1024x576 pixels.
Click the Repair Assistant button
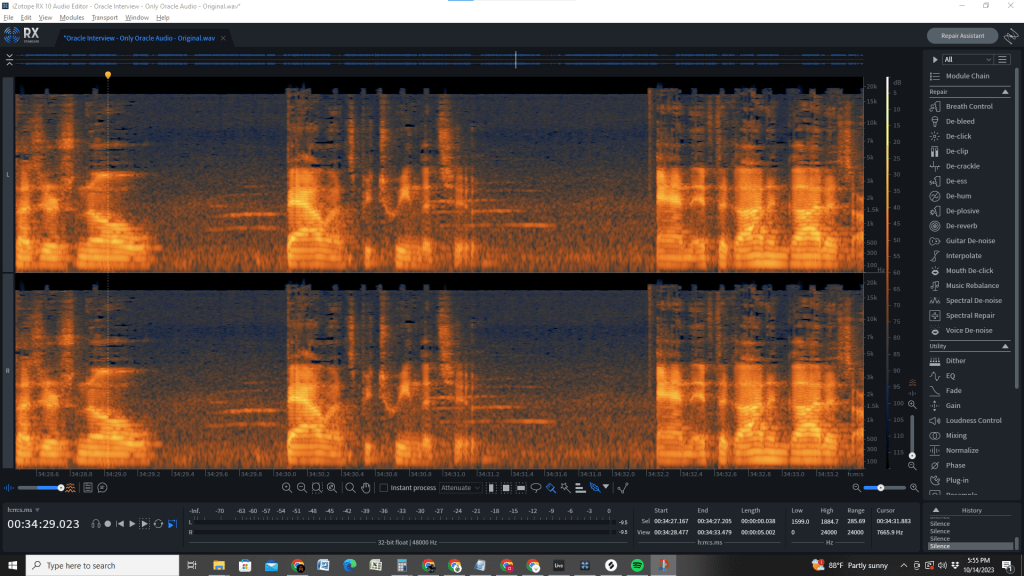tap(962, 36)
